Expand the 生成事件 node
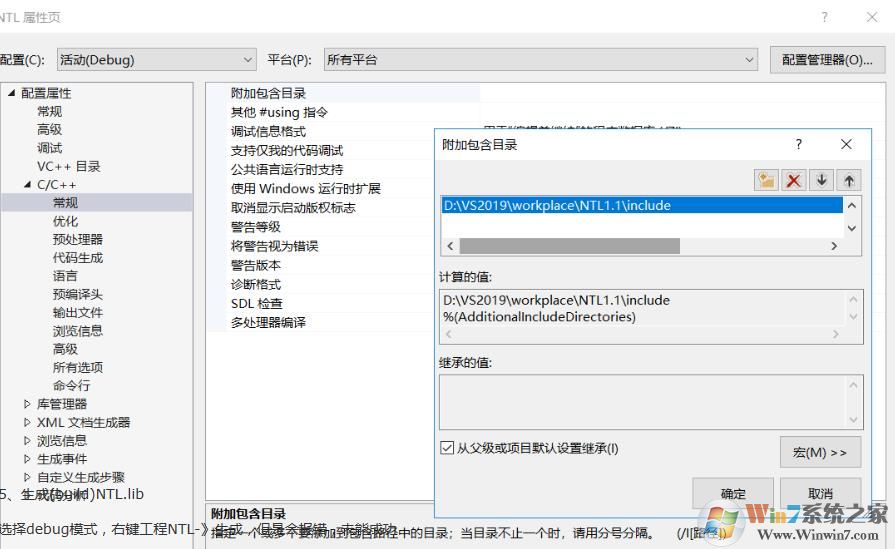This screenshot has height=549, width=895. [x=27, y=459]
